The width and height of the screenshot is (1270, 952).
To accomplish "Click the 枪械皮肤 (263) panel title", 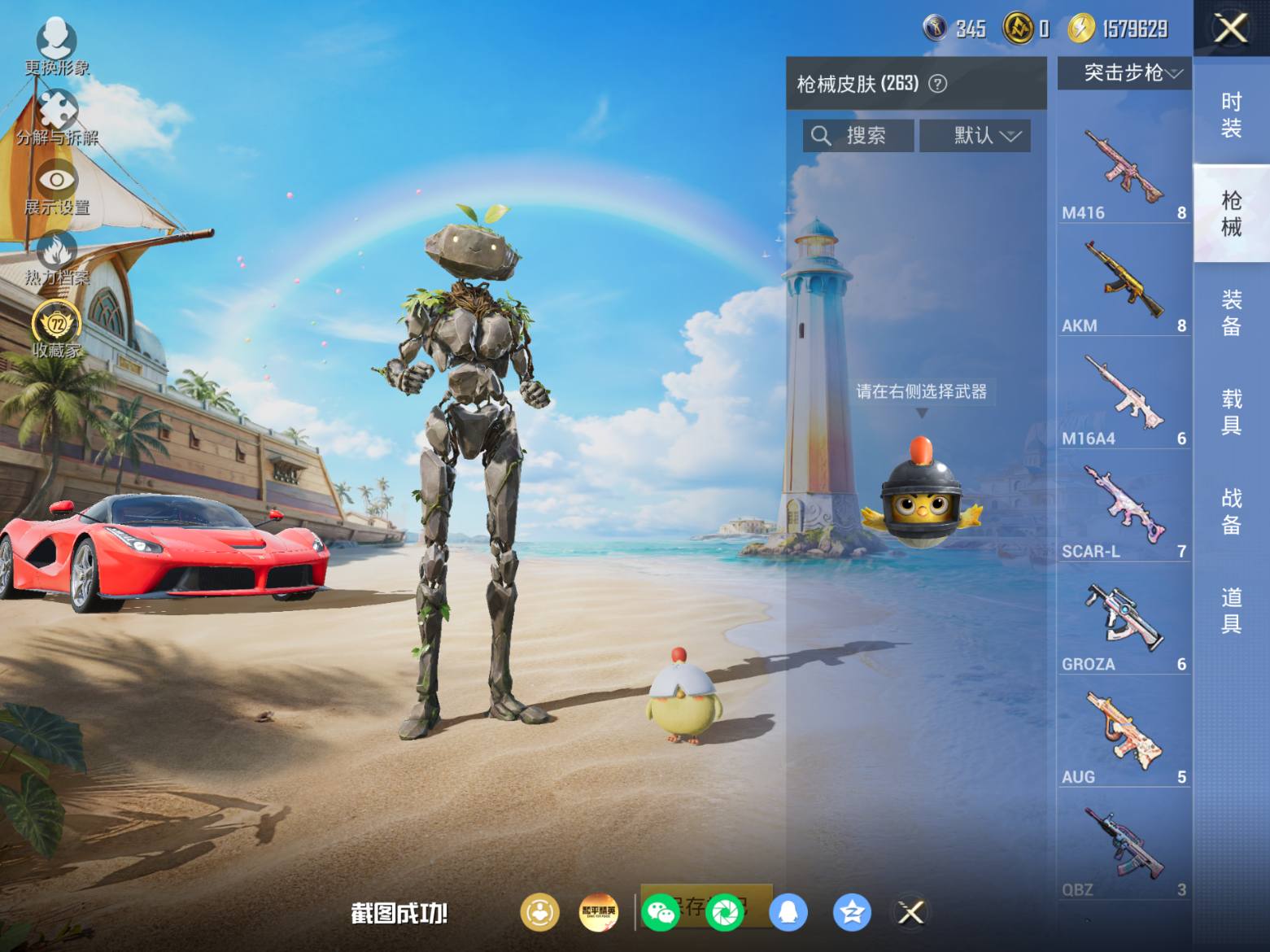I will (x=858, y=84).
